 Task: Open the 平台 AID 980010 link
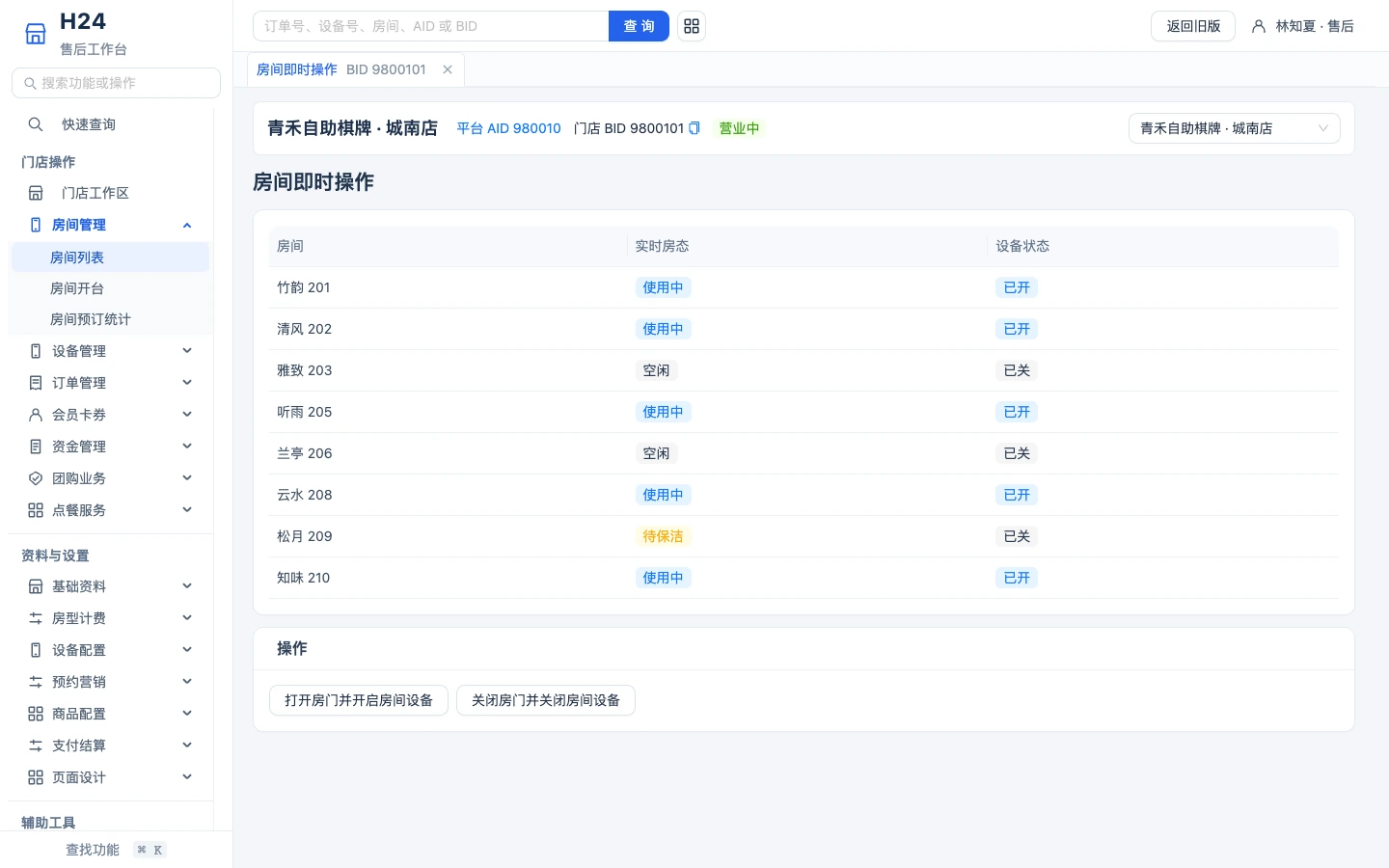508,128
